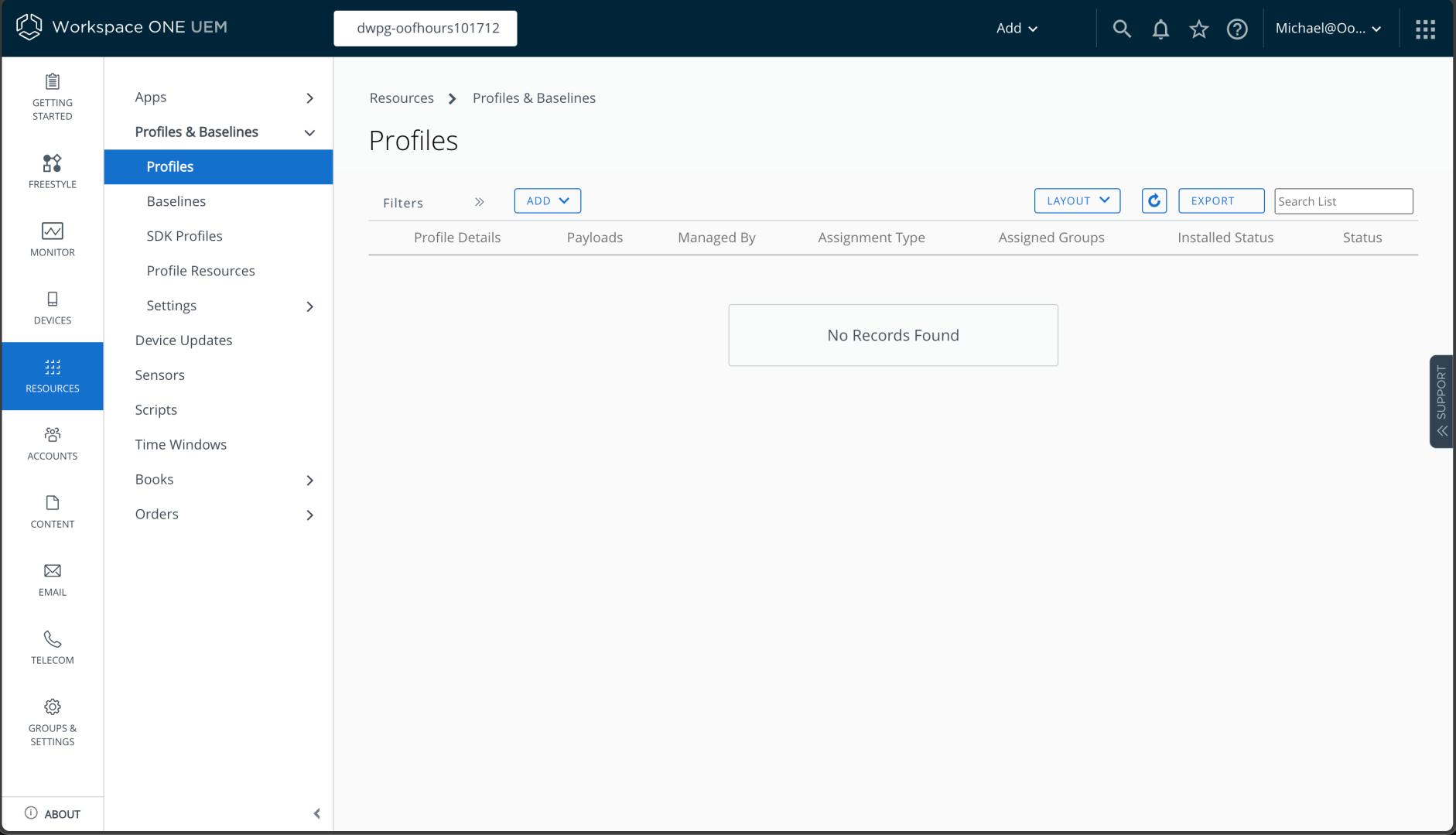Open the Freestyle section
Viewport: 1456px width, 835px height.
[x=53, y=171]
